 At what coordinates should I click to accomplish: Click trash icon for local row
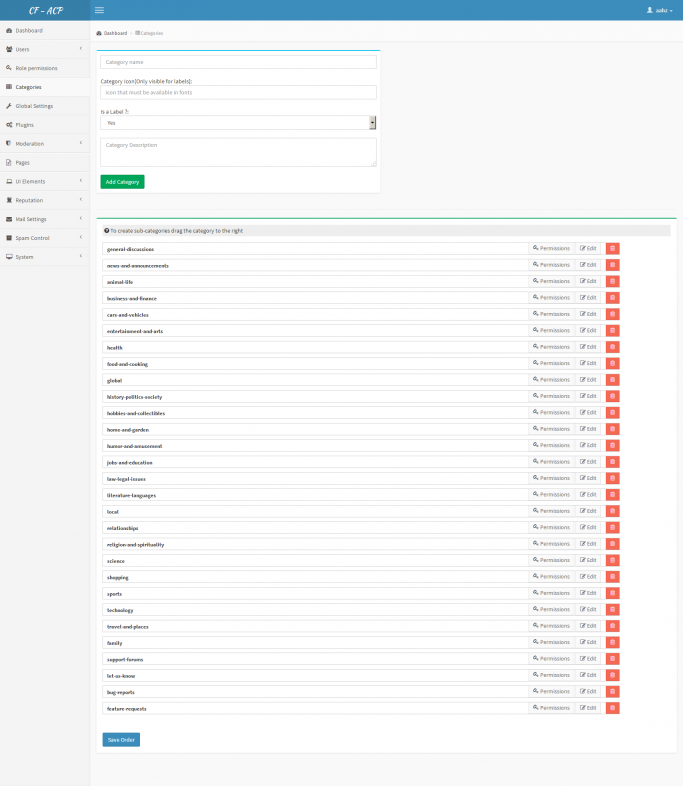click(x=612, y=511)
